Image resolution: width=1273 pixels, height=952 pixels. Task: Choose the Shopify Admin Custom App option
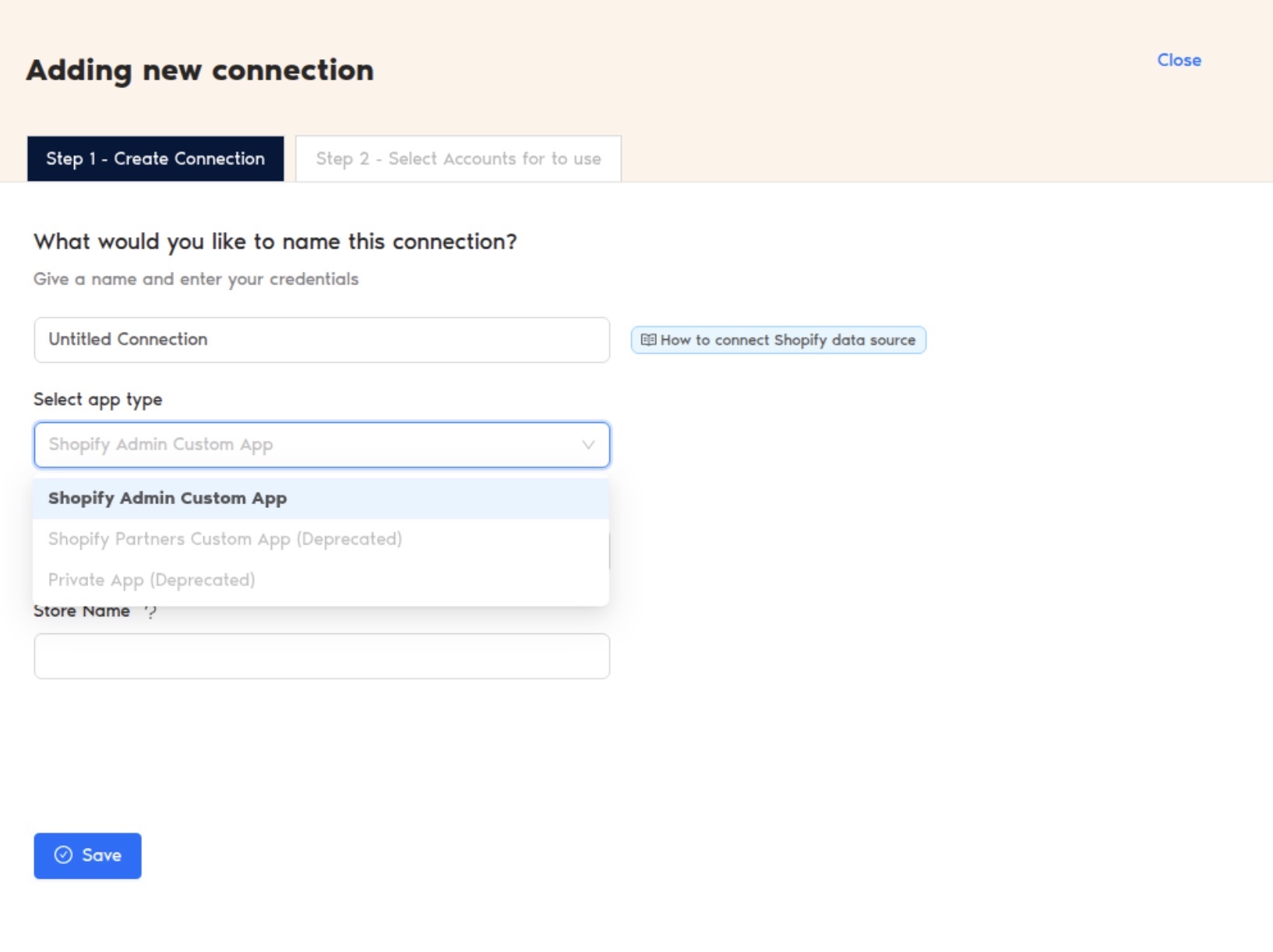click(167, 499)
